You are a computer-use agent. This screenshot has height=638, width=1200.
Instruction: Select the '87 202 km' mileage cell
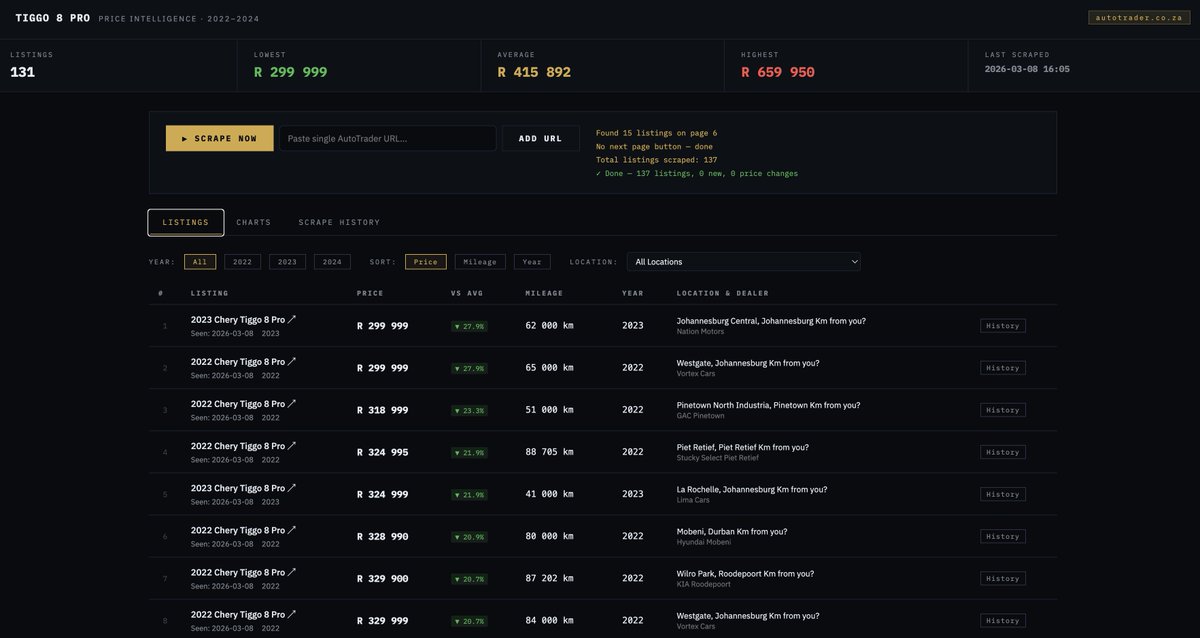[550, 578]
